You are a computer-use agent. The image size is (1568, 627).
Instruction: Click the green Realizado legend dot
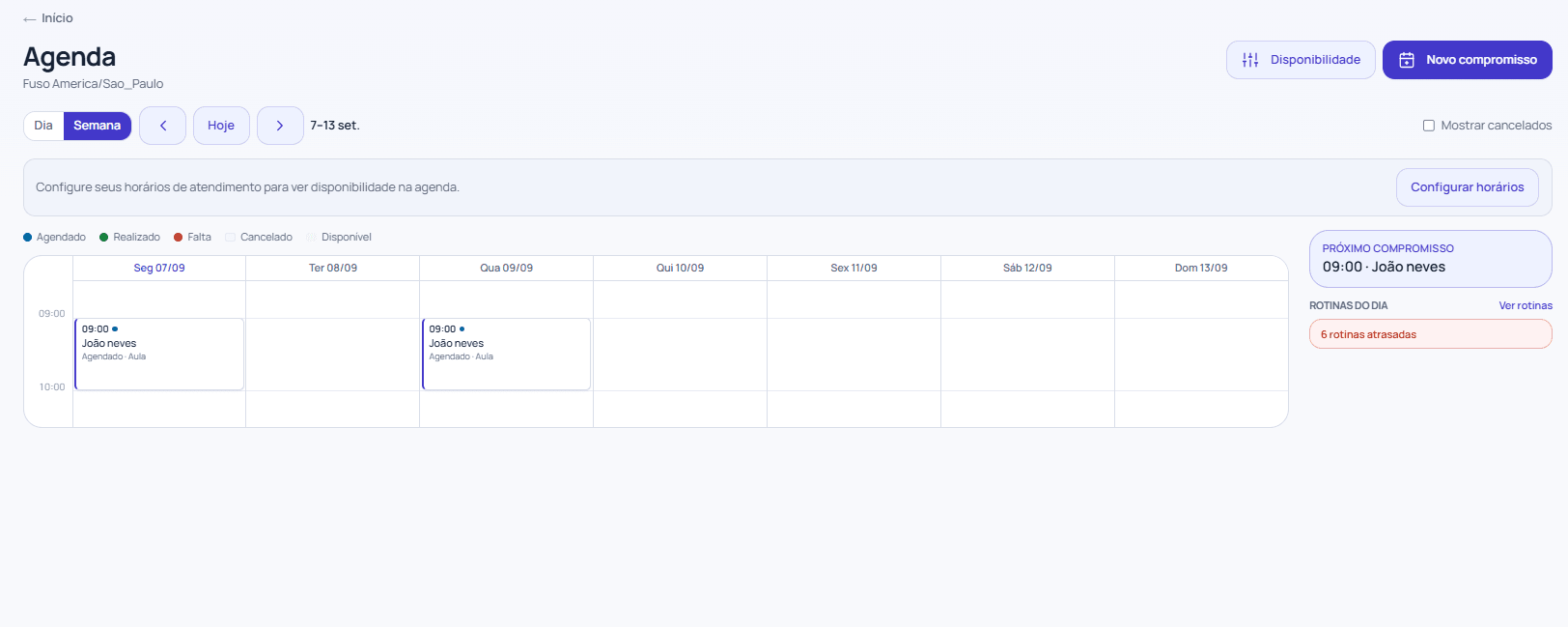click(104, 238)
